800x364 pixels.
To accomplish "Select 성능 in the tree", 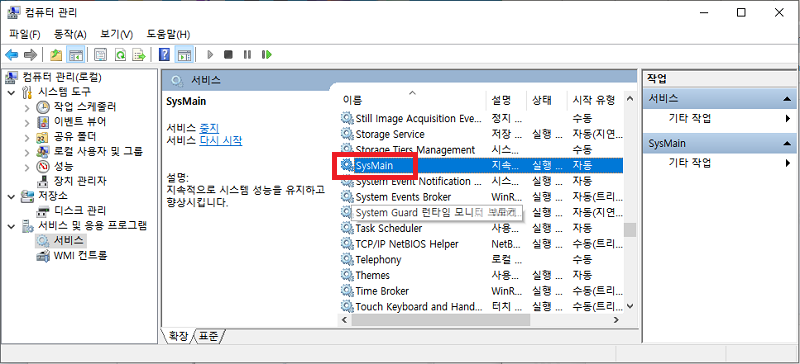I will pyautogui.click(x=63, y=166).
